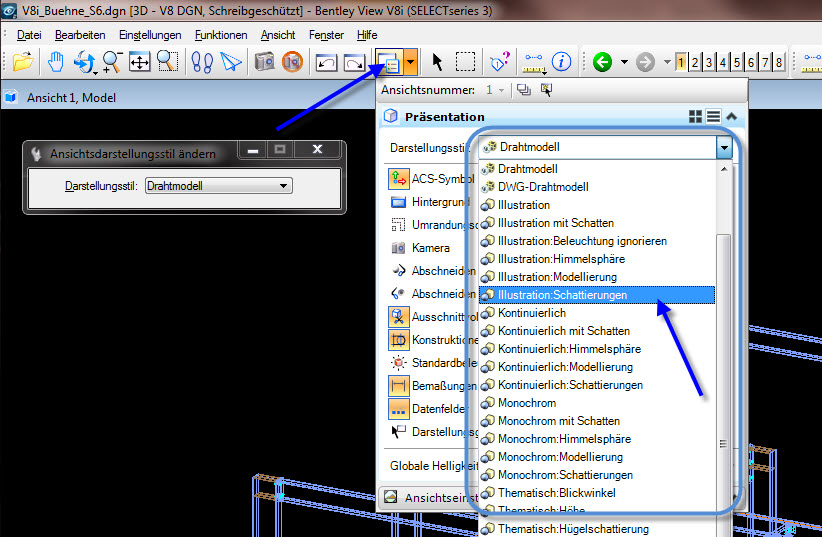
Task: Click the grey forward arrow
Action: coord(645,62)
